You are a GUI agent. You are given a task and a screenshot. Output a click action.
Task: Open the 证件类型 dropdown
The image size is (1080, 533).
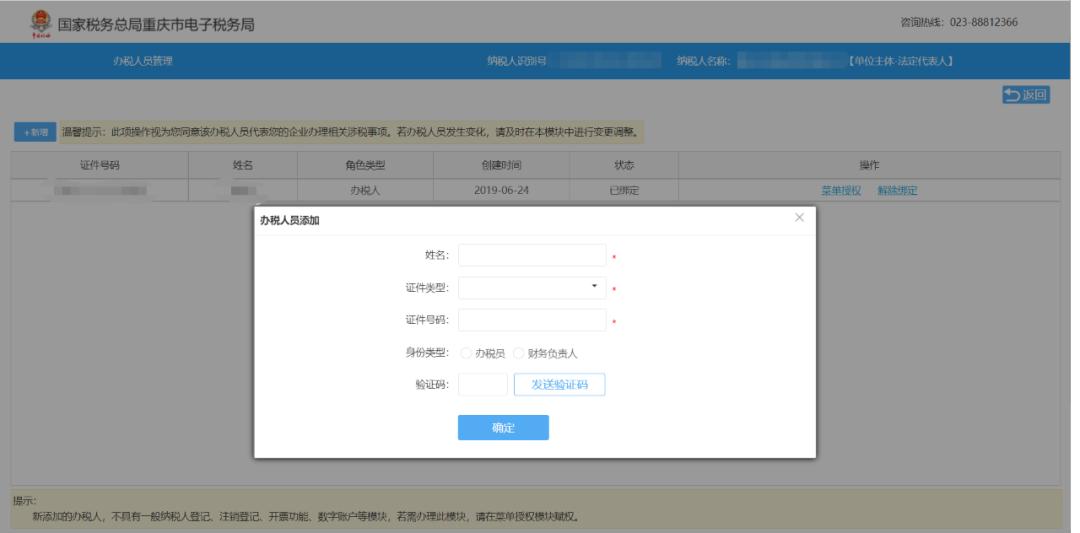point(532,288)
